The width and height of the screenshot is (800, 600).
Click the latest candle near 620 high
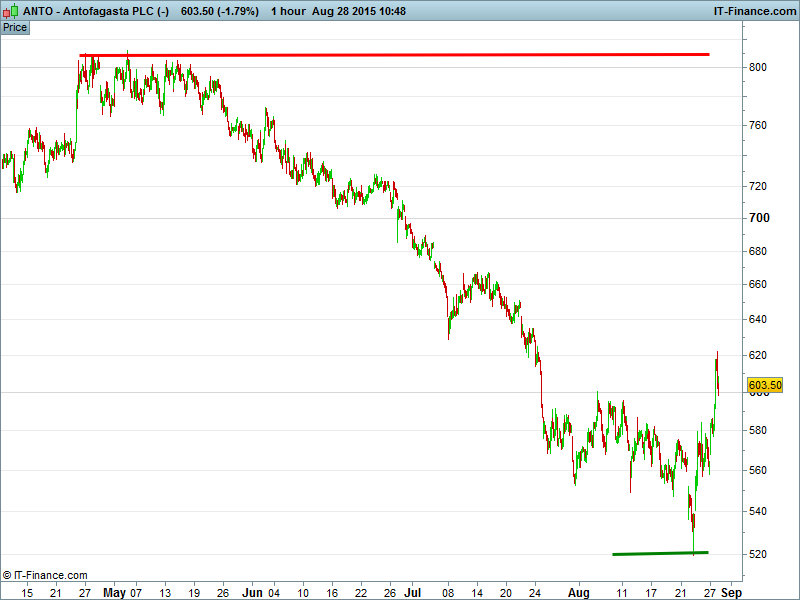pos(717,372)
